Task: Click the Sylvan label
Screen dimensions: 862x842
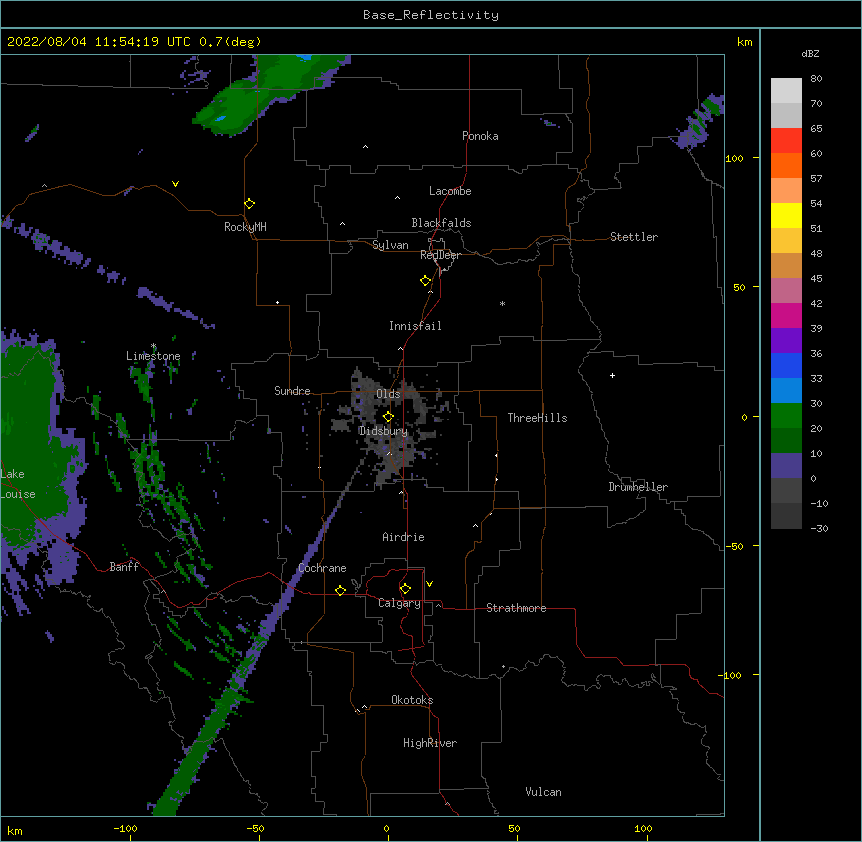Action: pyautogui.click(x=390, y=245)
